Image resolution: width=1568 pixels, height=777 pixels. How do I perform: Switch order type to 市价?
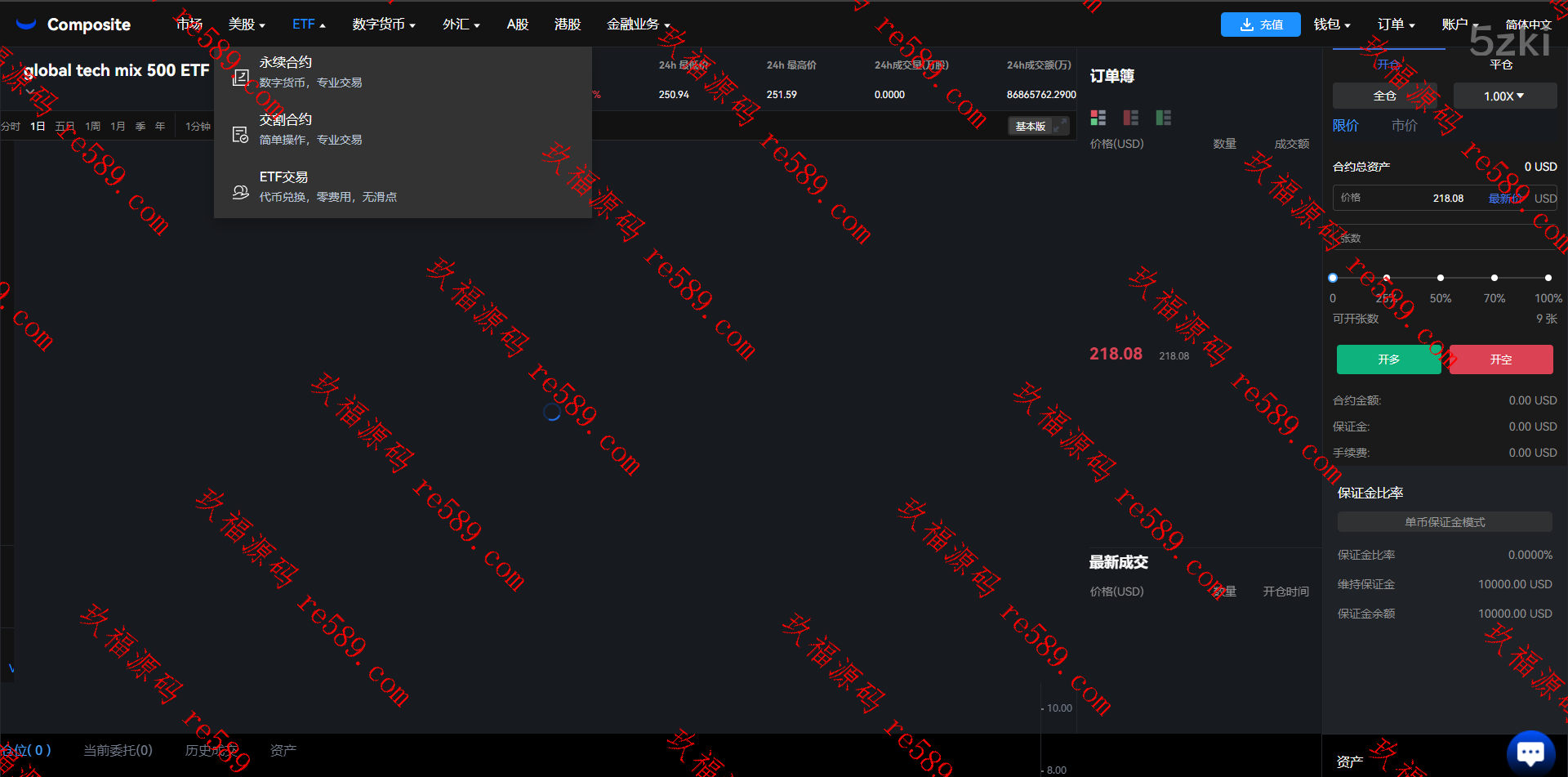[1404, 126]
